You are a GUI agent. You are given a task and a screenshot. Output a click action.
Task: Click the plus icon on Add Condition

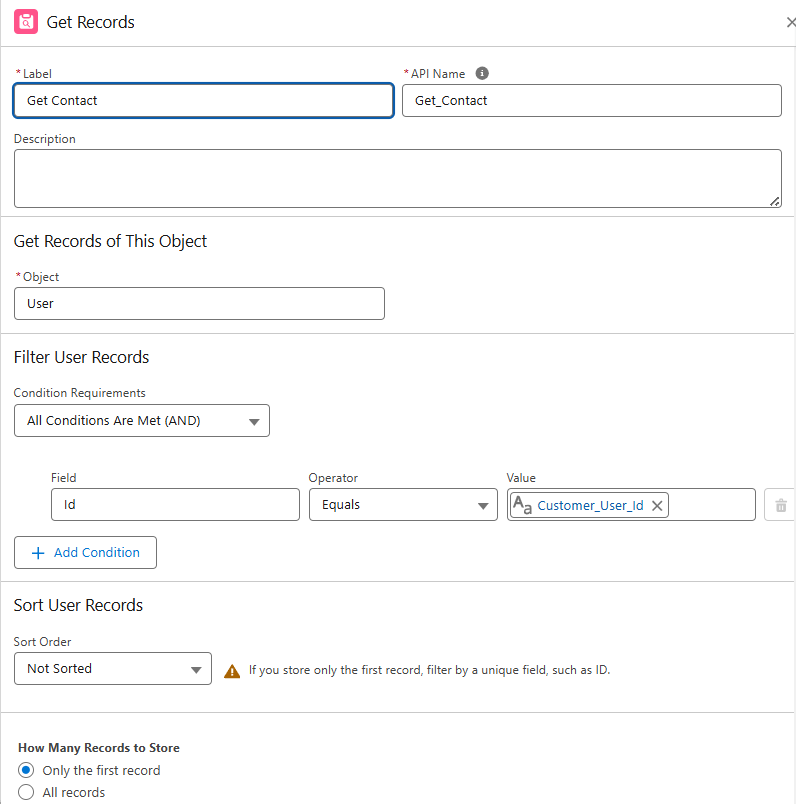click(x=38, y=552)
